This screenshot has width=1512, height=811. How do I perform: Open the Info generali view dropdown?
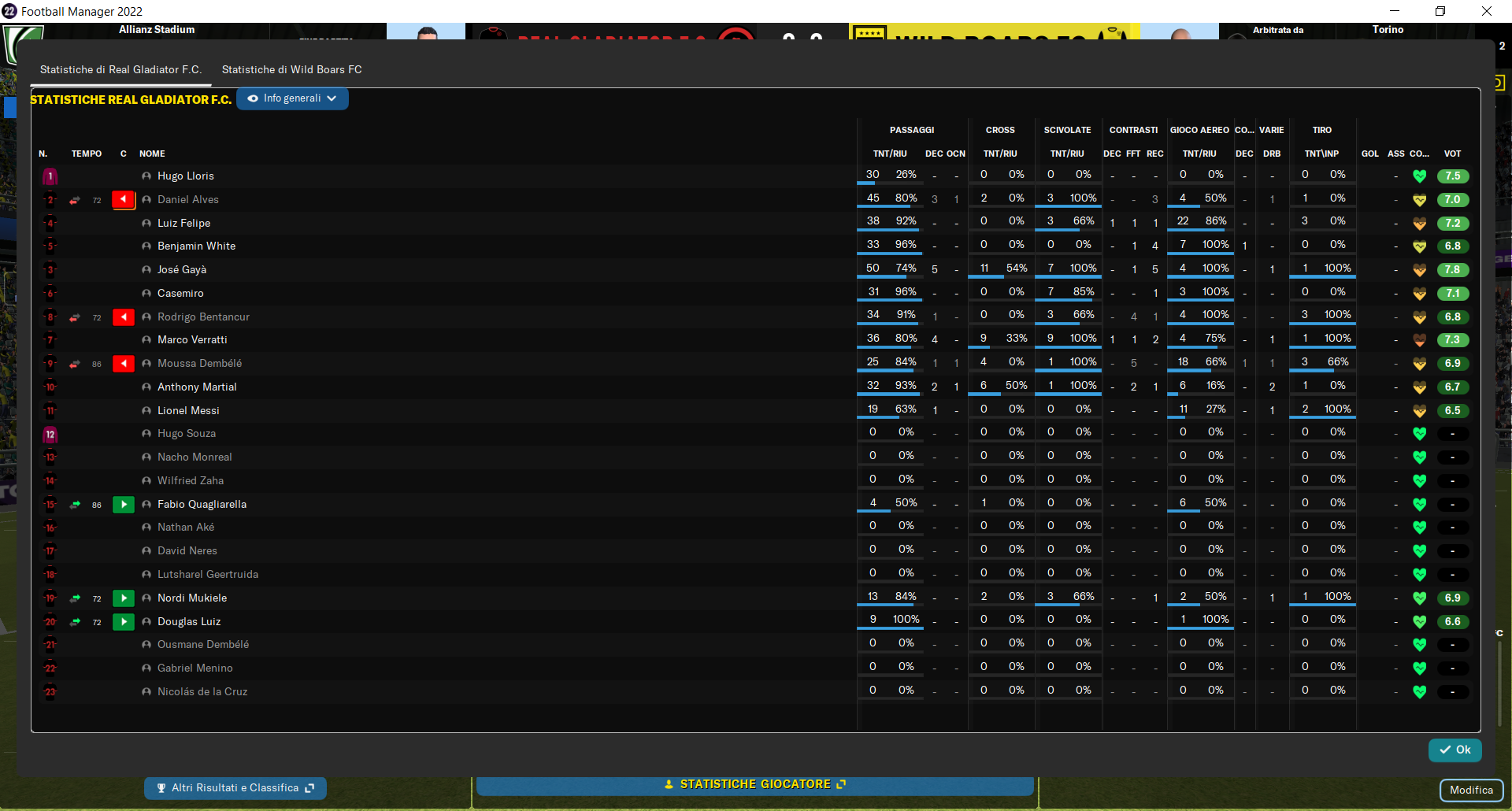292,98
